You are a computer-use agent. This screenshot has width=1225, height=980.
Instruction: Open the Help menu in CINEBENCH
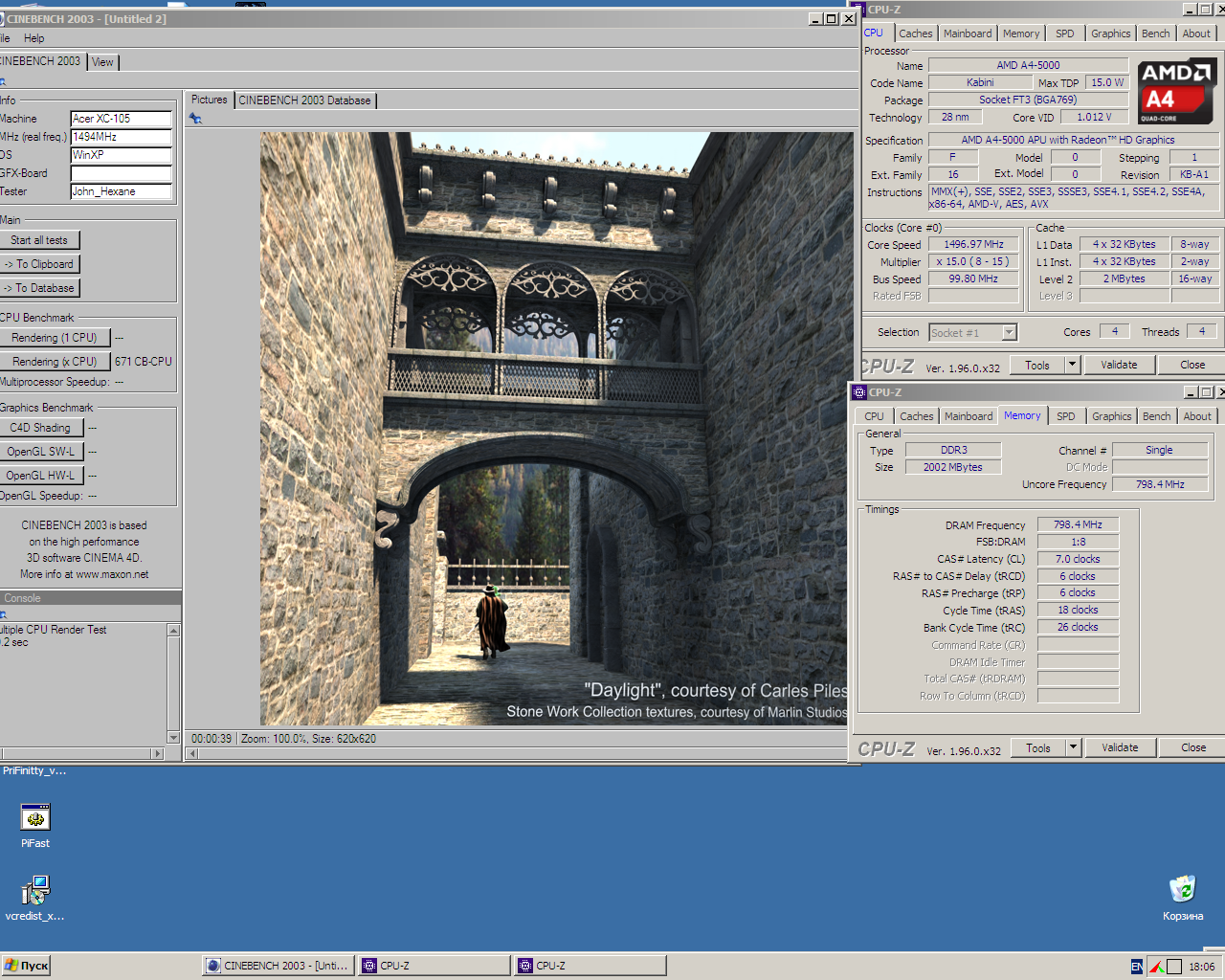pos(34,38)
